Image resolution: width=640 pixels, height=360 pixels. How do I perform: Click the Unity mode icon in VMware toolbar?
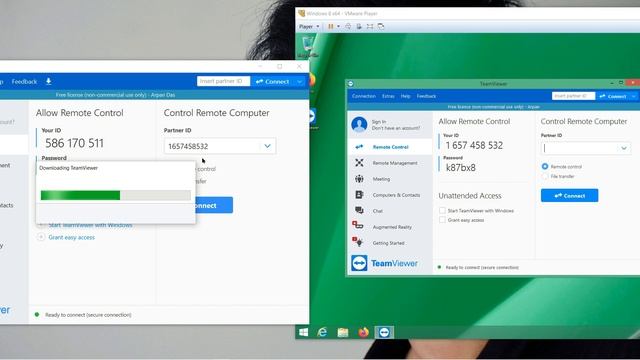381,27
